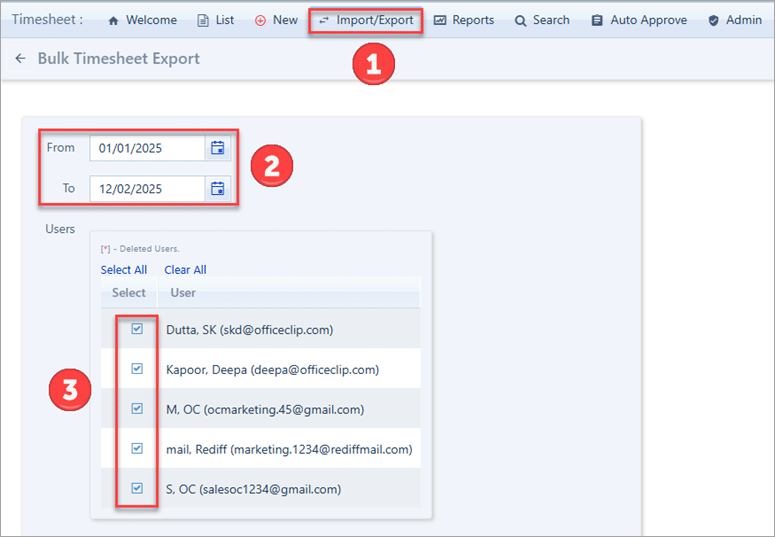Click the Select All link

coord(124,270)
